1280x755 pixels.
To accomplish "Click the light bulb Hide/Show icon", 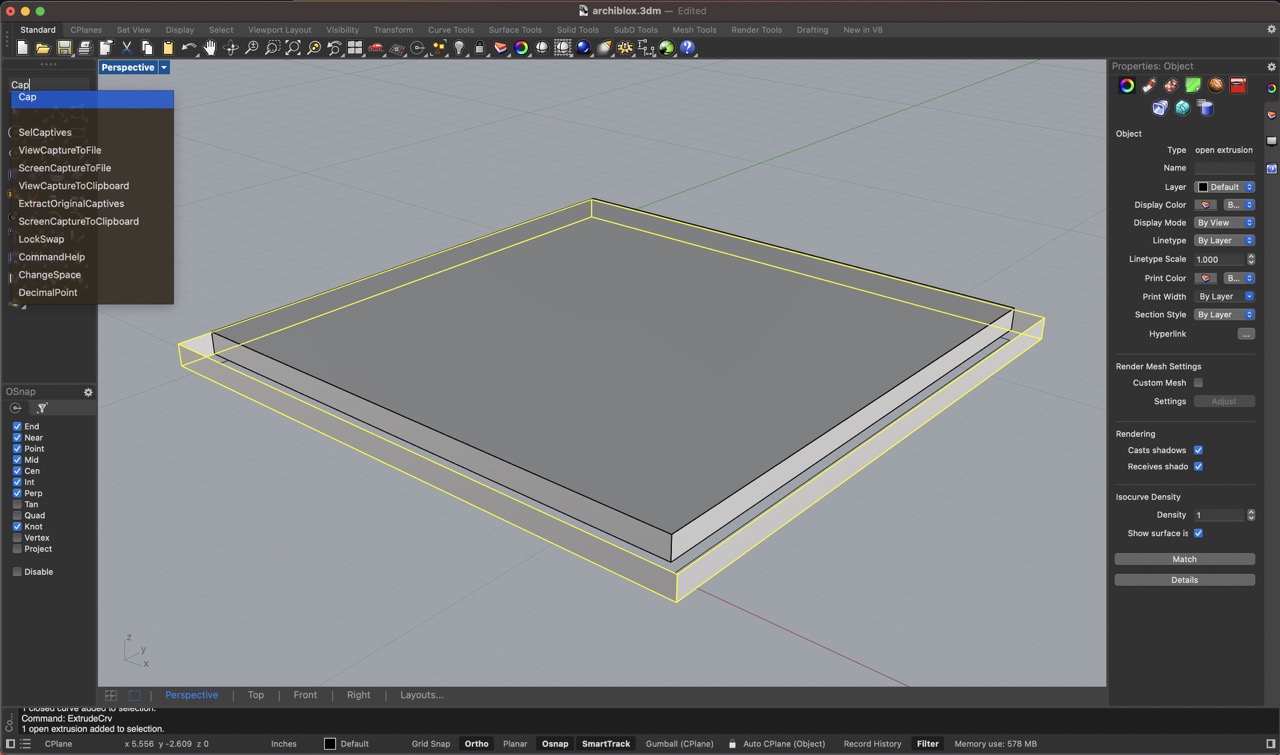I will click(x=459, y=48).
